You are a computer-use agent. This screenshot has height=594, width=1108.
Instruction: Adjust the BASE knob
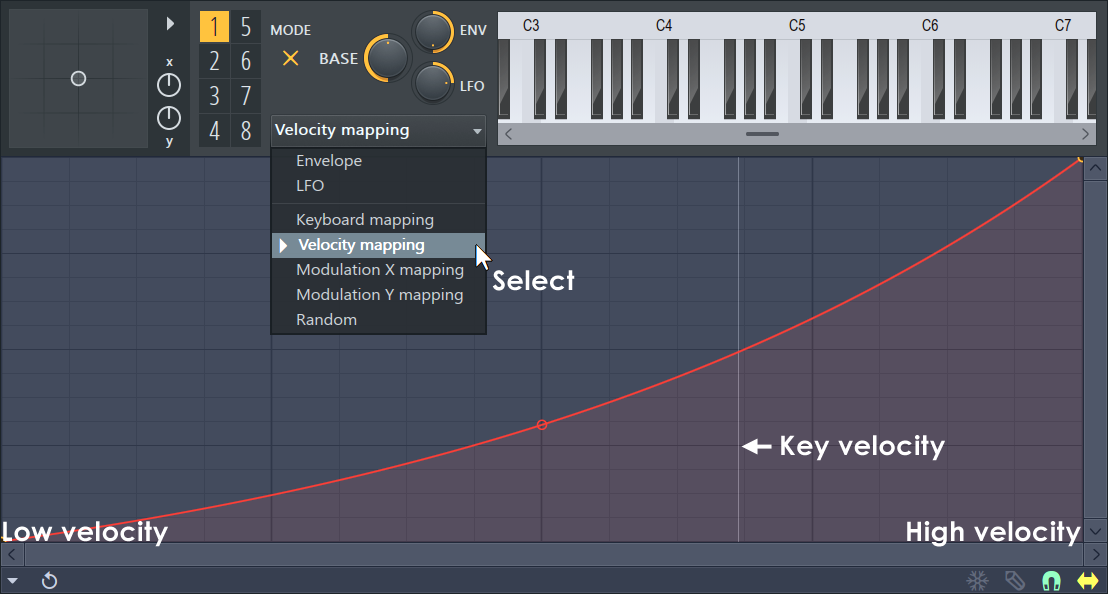[387, 58]
